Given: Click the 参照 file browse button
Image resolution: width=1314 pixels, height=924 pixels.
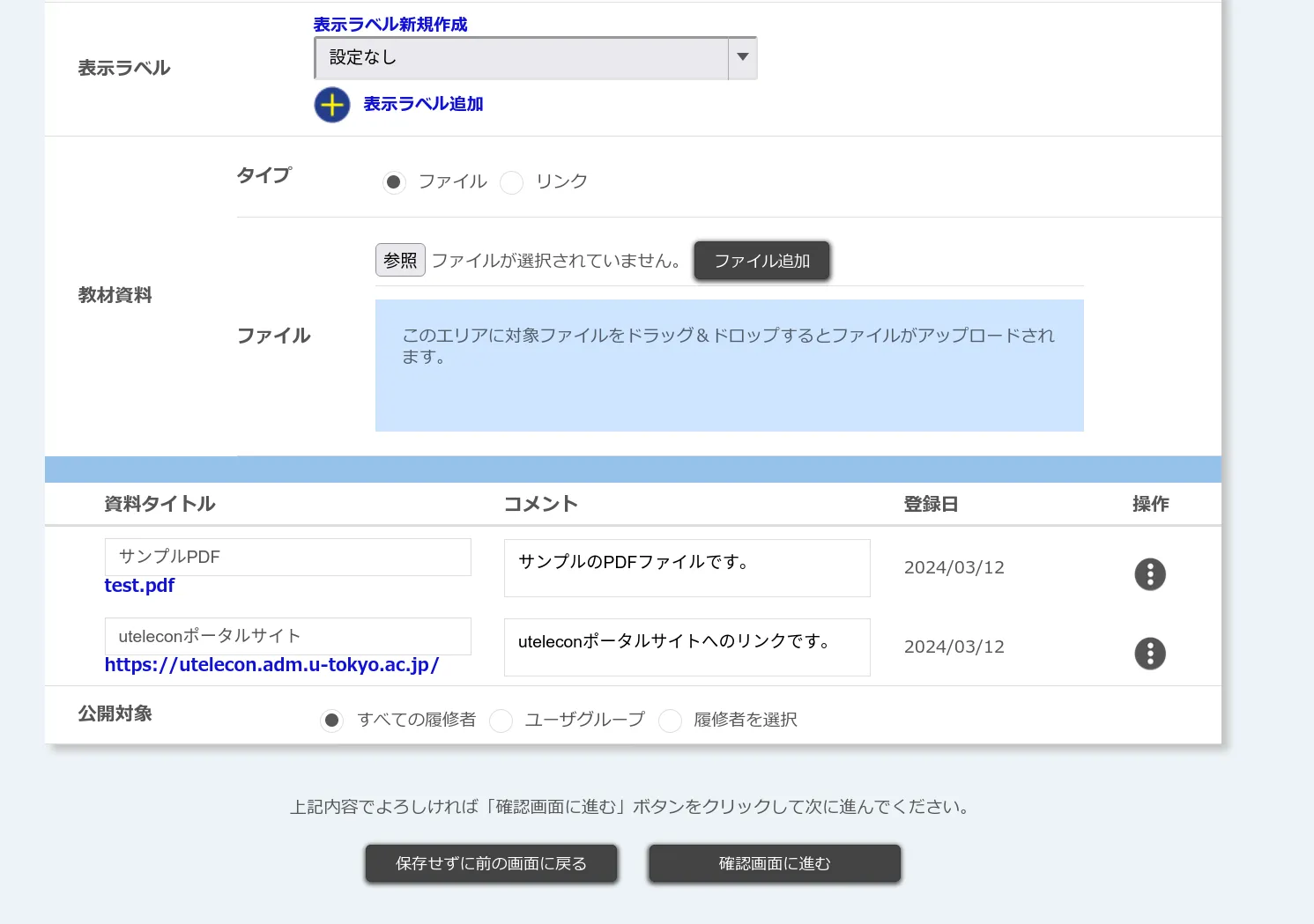Looking at the screenshot, I should pos(400,260).
